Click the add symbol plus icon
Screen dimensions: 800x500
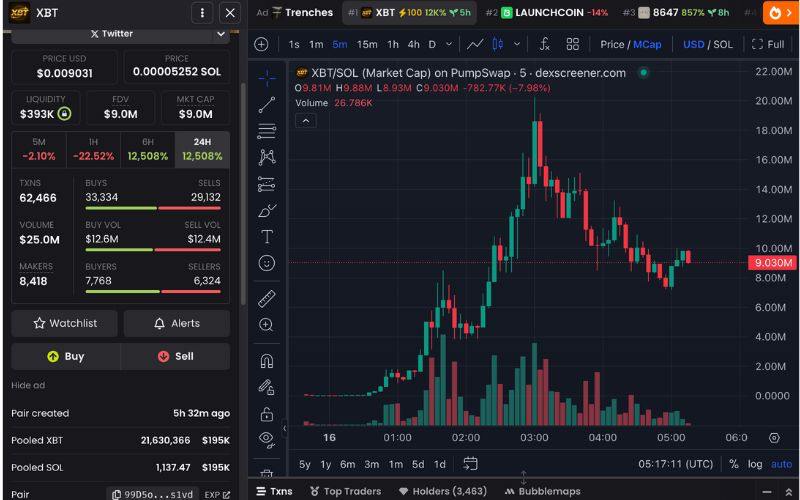(261, 44)
